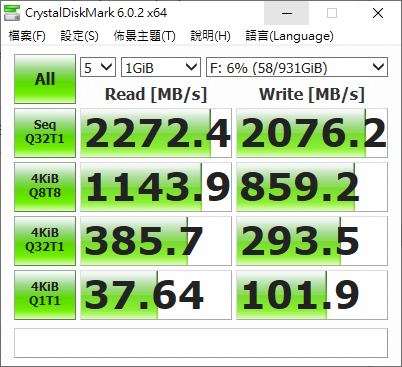
Task: Click the empty comment field at bottom
Action: [201, 343]
